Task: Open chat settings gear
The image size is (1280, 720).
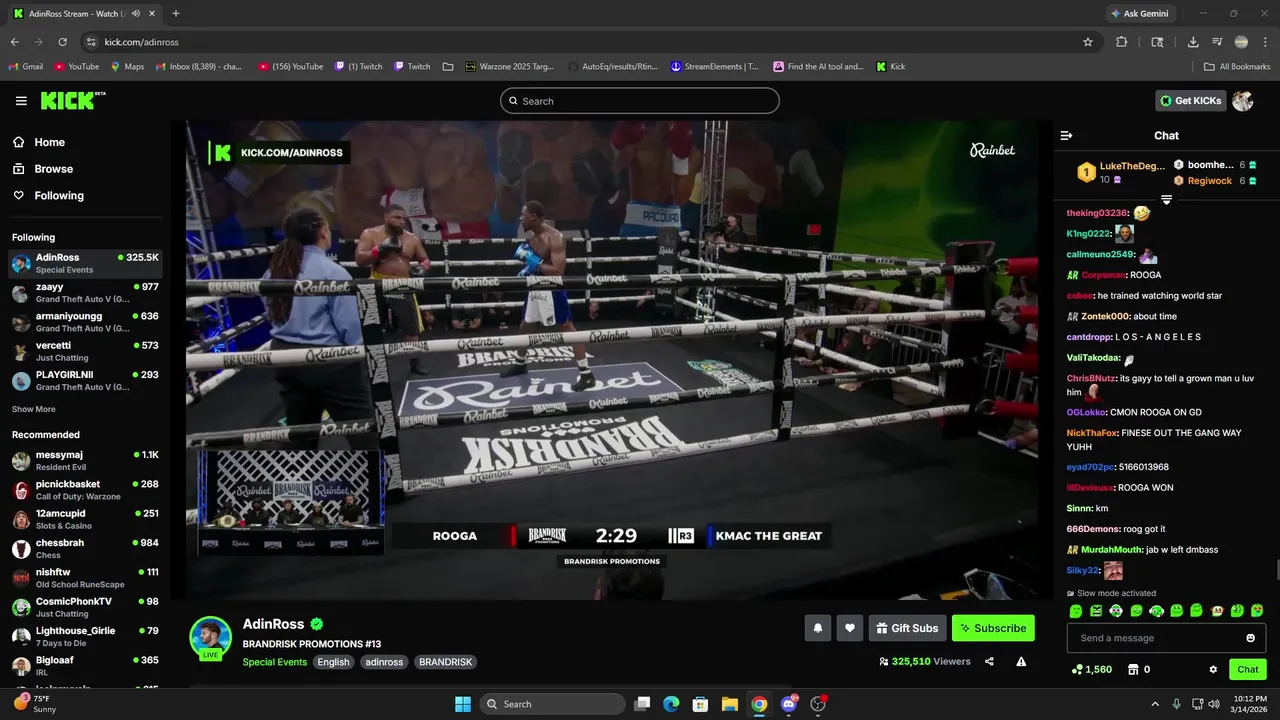Action: [x=1213, y=669]
